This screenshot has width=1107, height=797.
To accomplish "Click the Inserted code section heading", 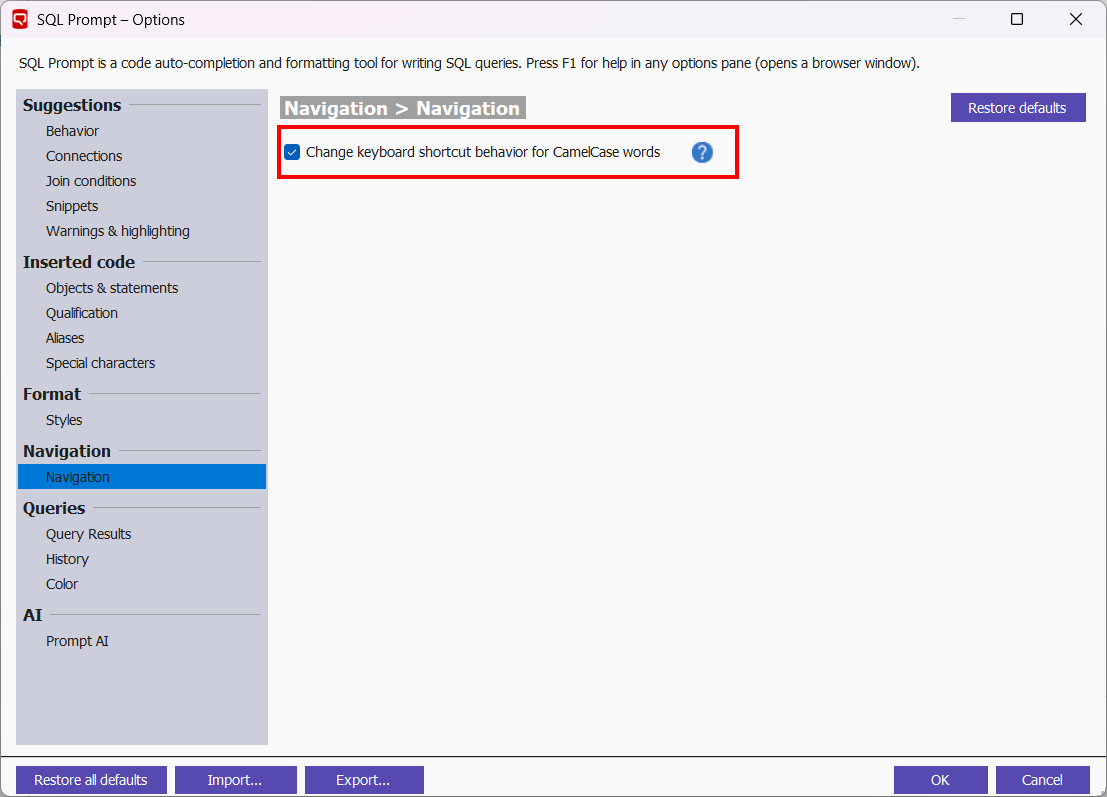I will 78,262.
